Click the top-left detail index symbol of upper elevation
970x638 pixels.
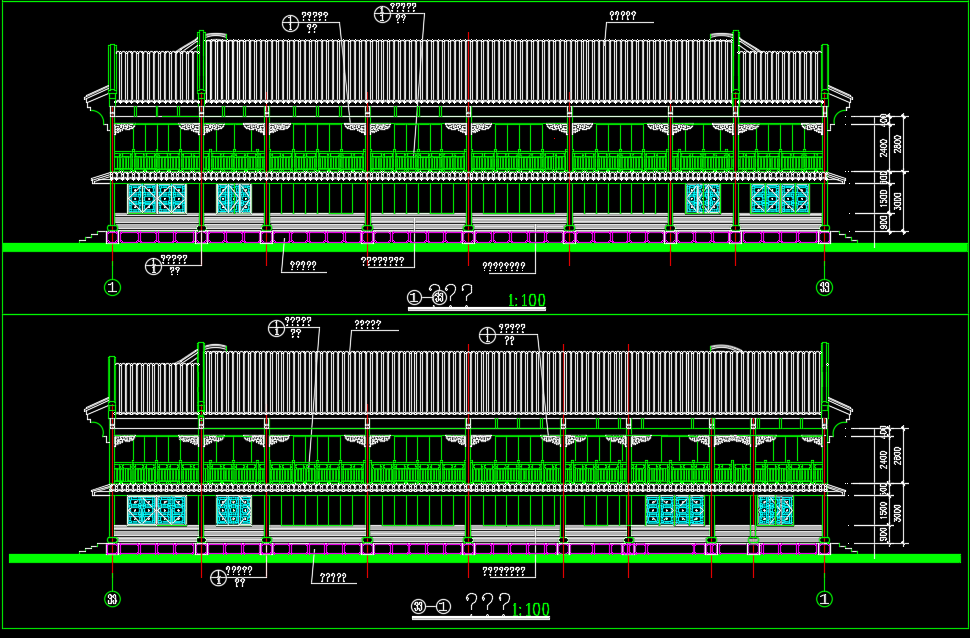pyautogui.click(x=291, y=23)
